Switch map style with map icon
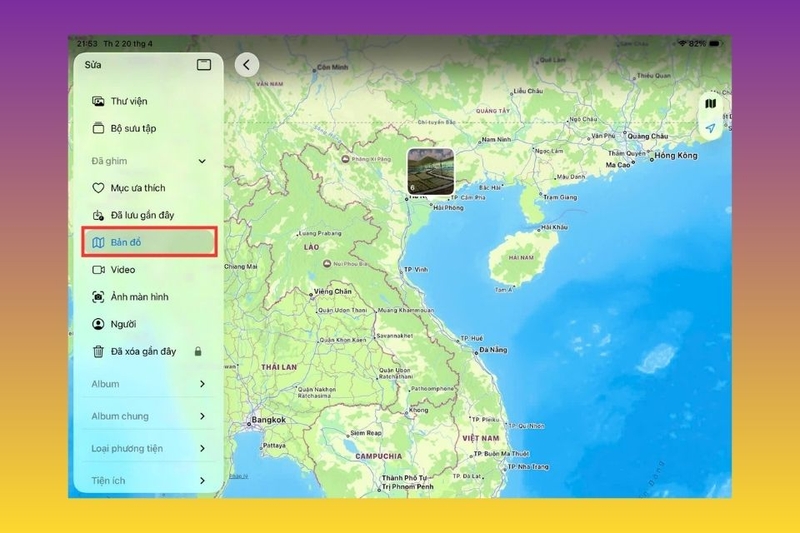Screen dimensions: 800x533 coord(710,104)
